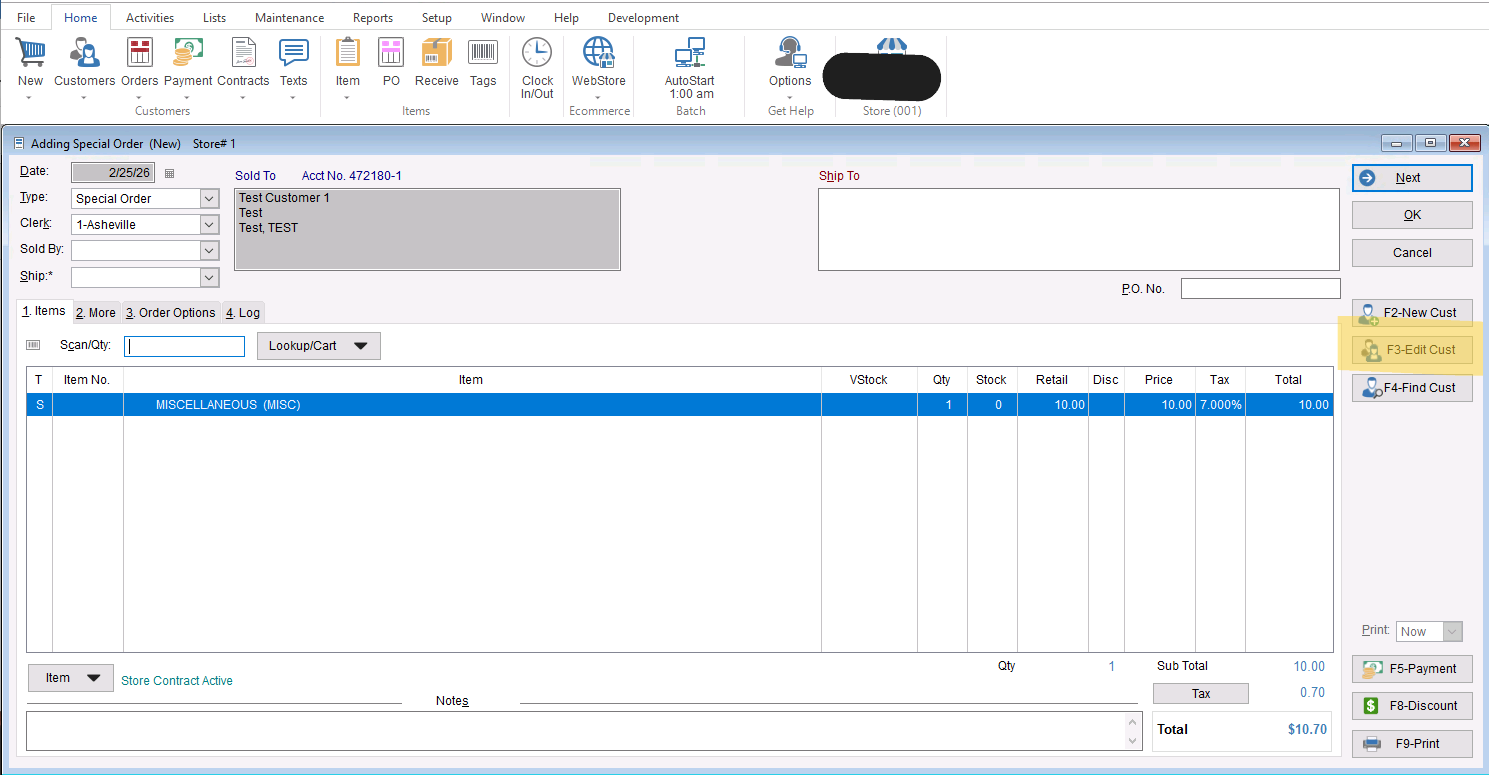Switch to the Order Options tab

(x=170, y=313)
